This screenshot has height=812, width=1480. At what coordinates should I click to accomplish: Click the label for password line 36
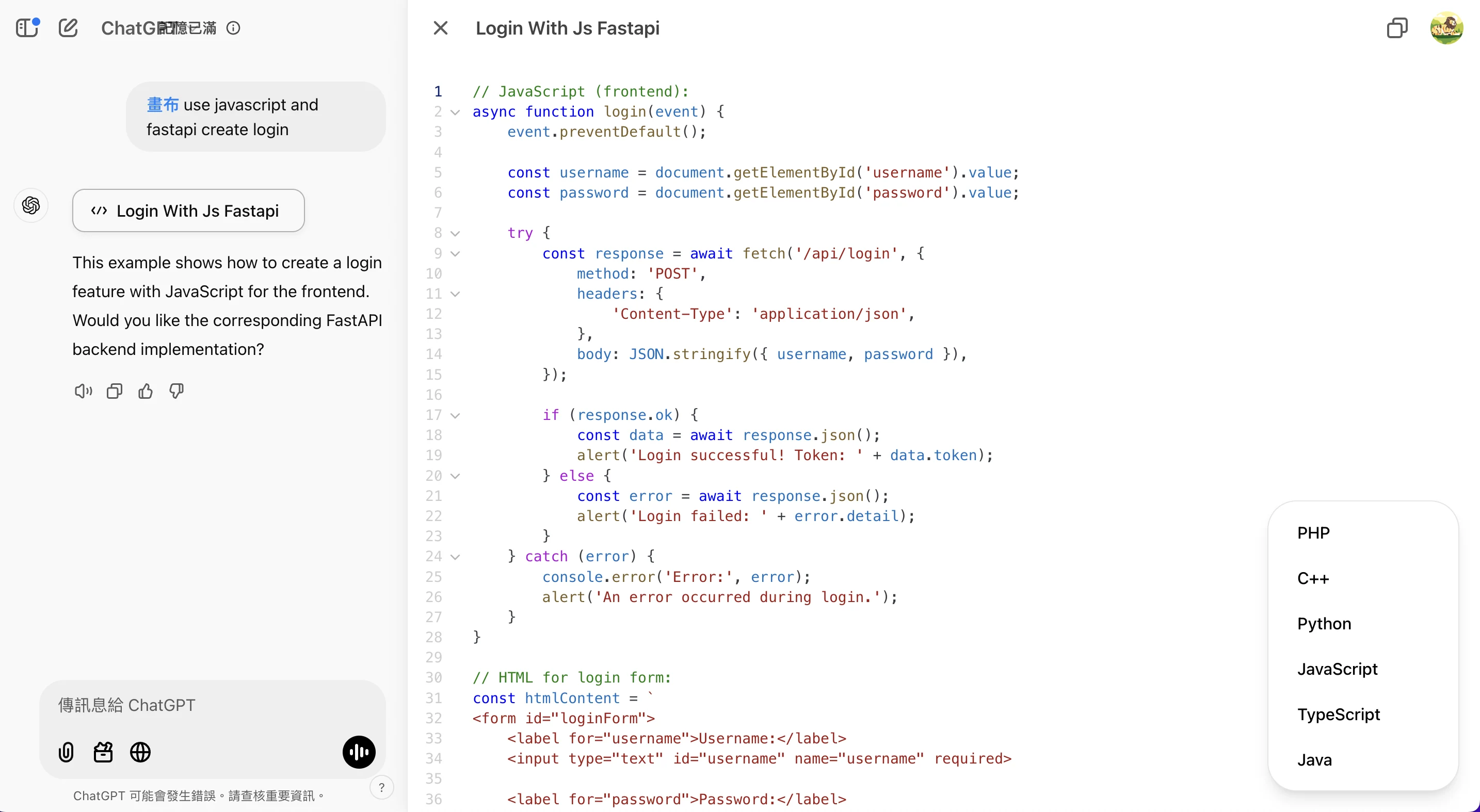[x=676, y=800]
